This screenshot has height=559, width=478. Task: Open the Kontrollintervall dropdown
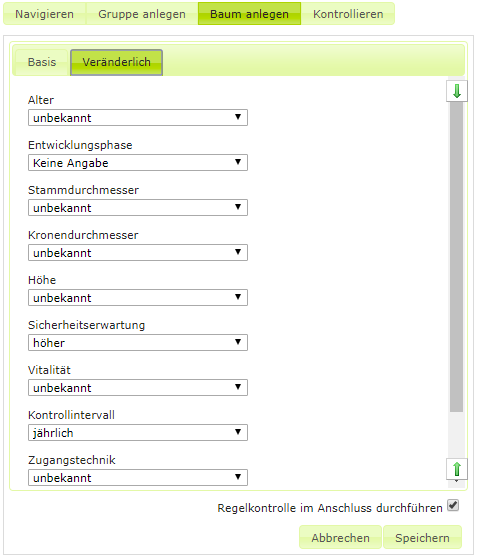point(138,432)
